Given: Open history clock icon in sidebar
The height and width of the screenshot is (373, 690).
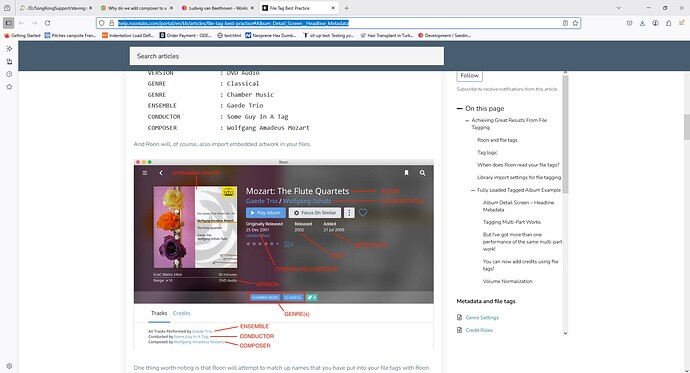Looking at the screenshot, I should coord(9,74).
